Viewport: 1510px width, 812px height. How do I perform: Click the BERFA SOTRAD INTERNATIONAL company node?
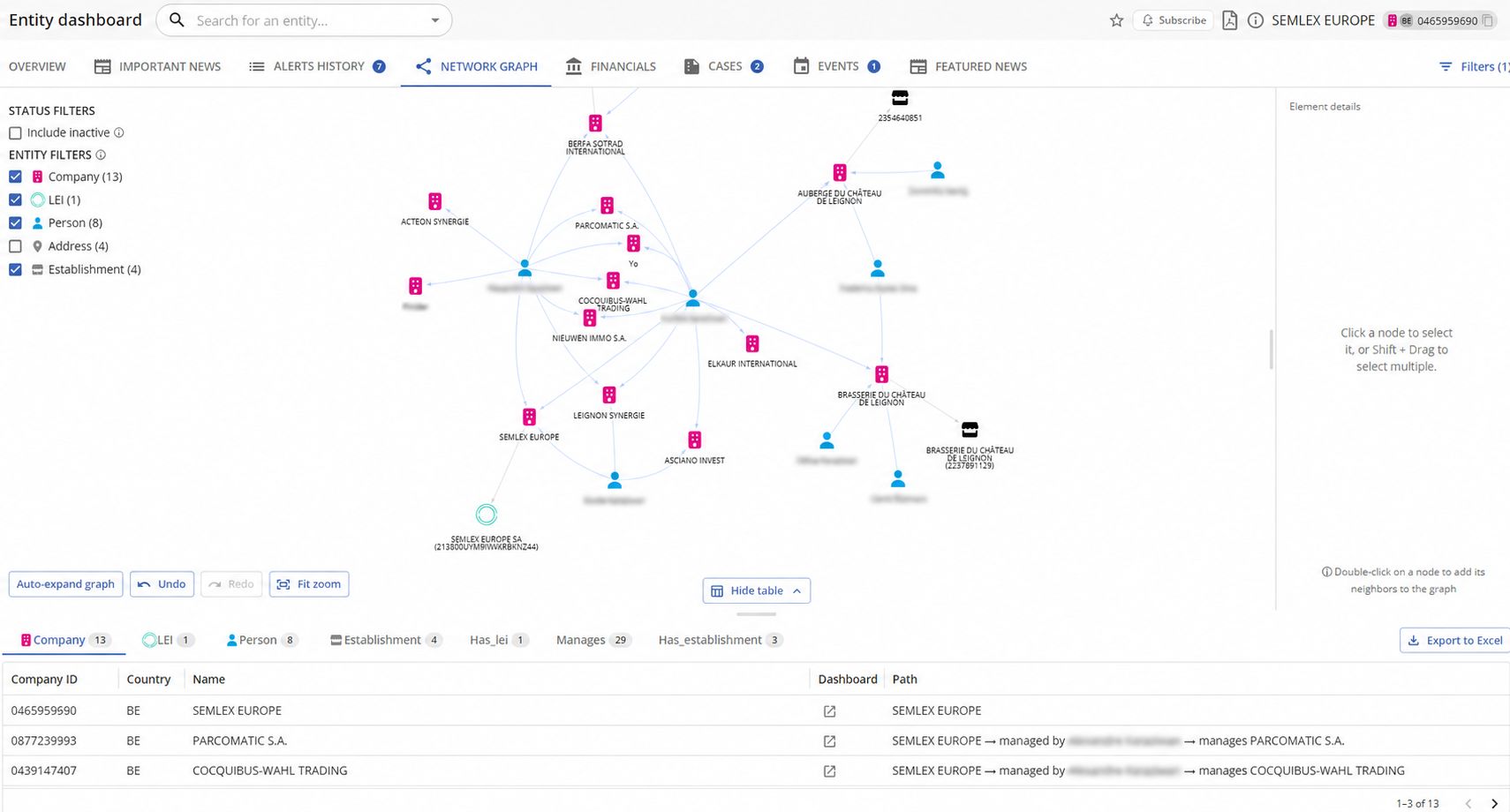[x=595, y=124]
